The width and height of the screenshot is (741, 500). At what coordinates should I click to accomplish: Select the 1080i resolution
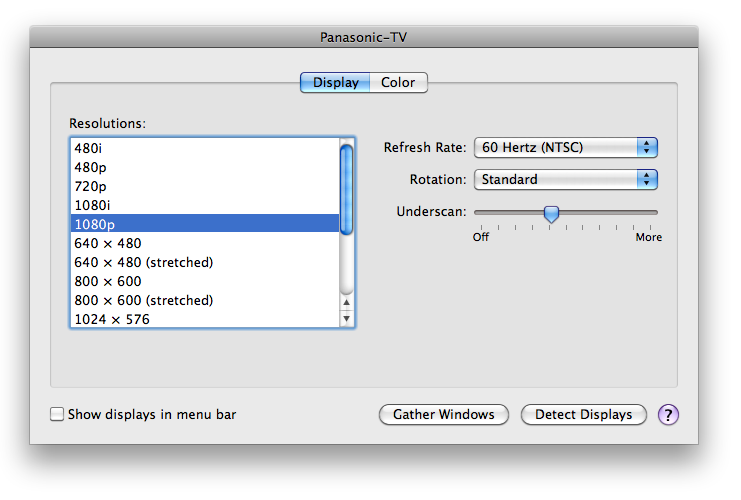[x=205, y=205]
